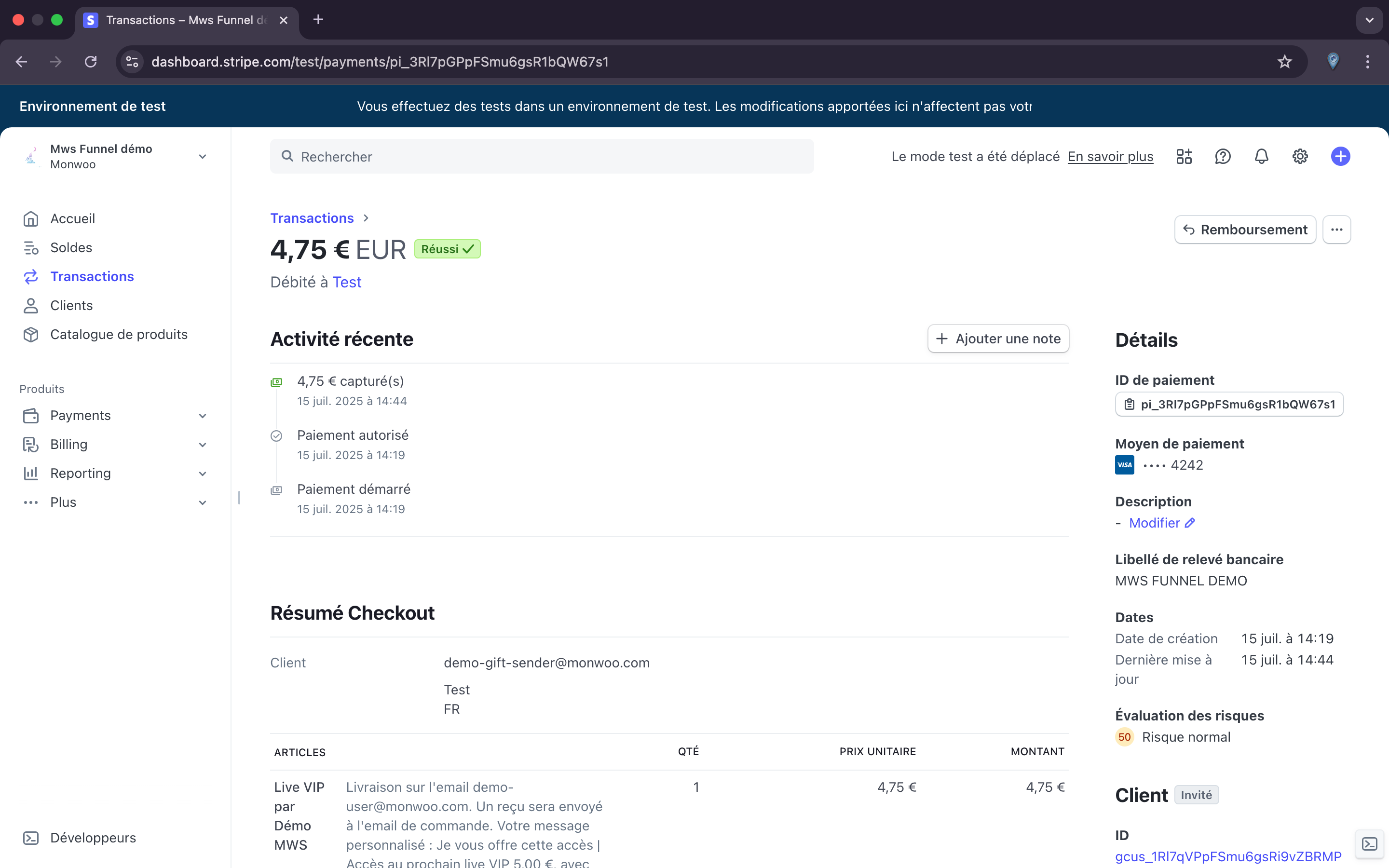Click the Remboursement button
Screen dimensions: 1389x868
(x=1244, y=230)
